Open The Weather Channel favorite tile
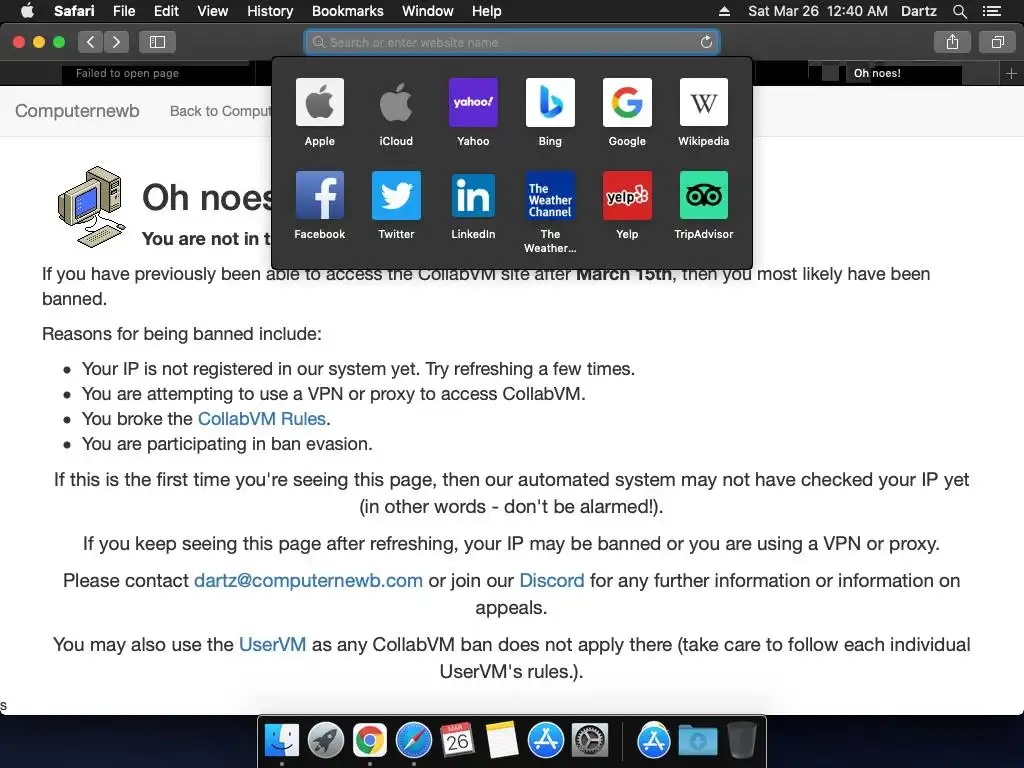This screenshot has height=768, width=1024. pos(550,195)
